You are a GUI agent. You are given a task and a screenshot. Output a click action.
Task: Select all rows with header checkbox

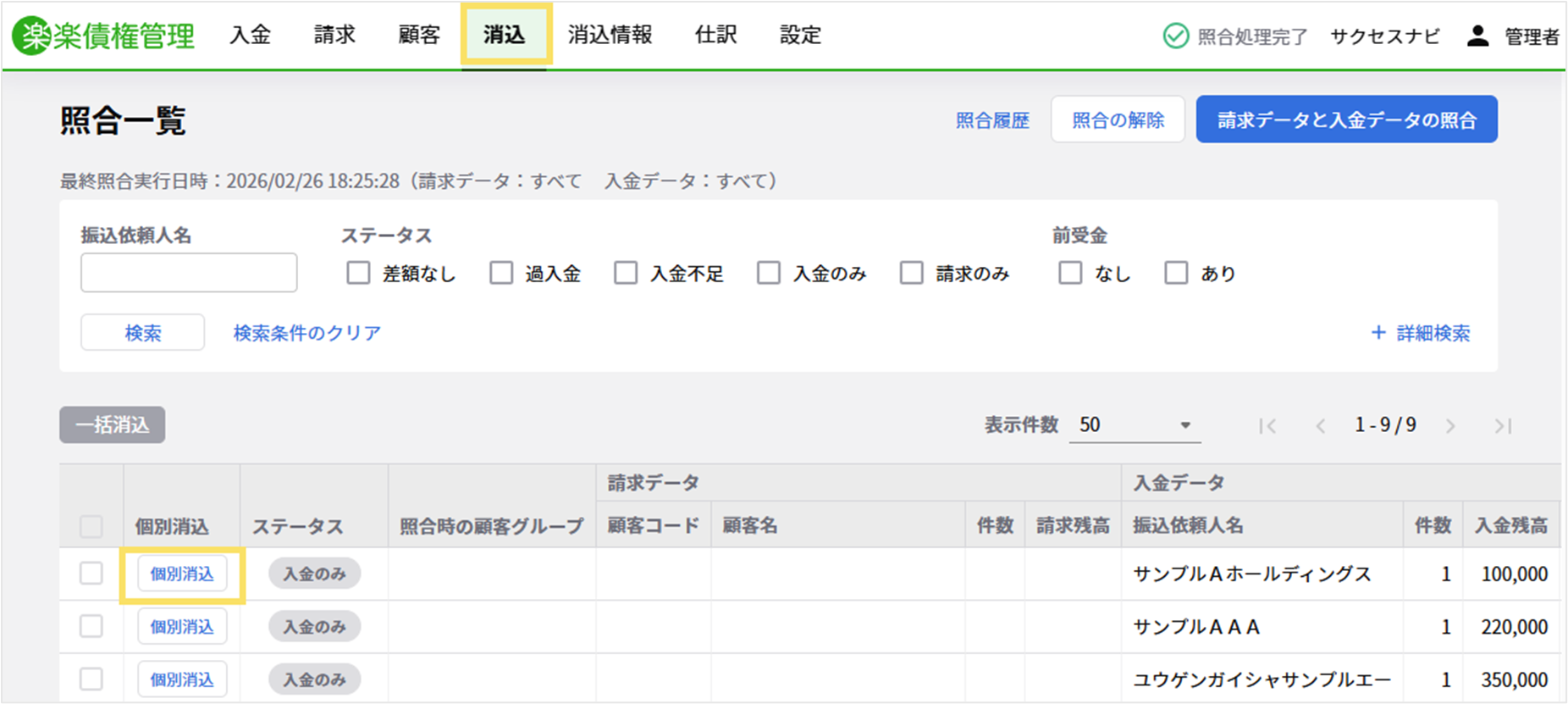(x=91, y=526)
